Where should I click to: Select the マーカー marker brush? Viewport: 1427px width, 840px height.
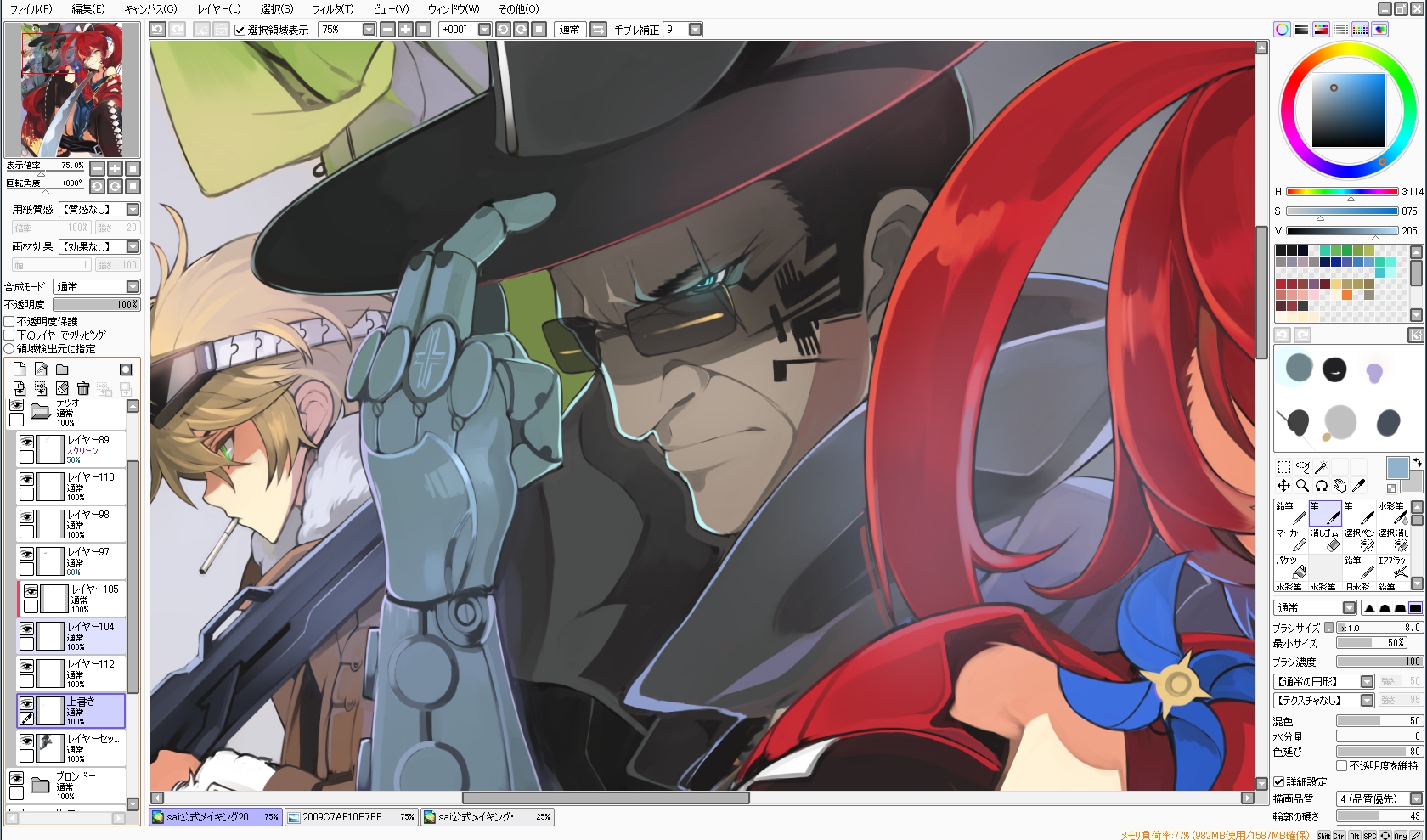point(1290,540)
